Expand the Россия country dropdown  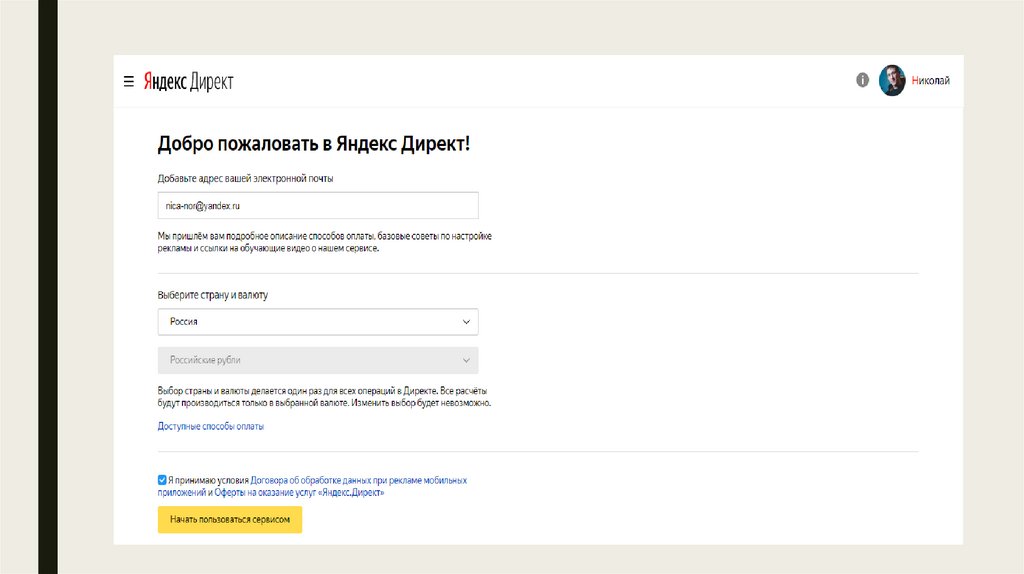click(318, 322)
